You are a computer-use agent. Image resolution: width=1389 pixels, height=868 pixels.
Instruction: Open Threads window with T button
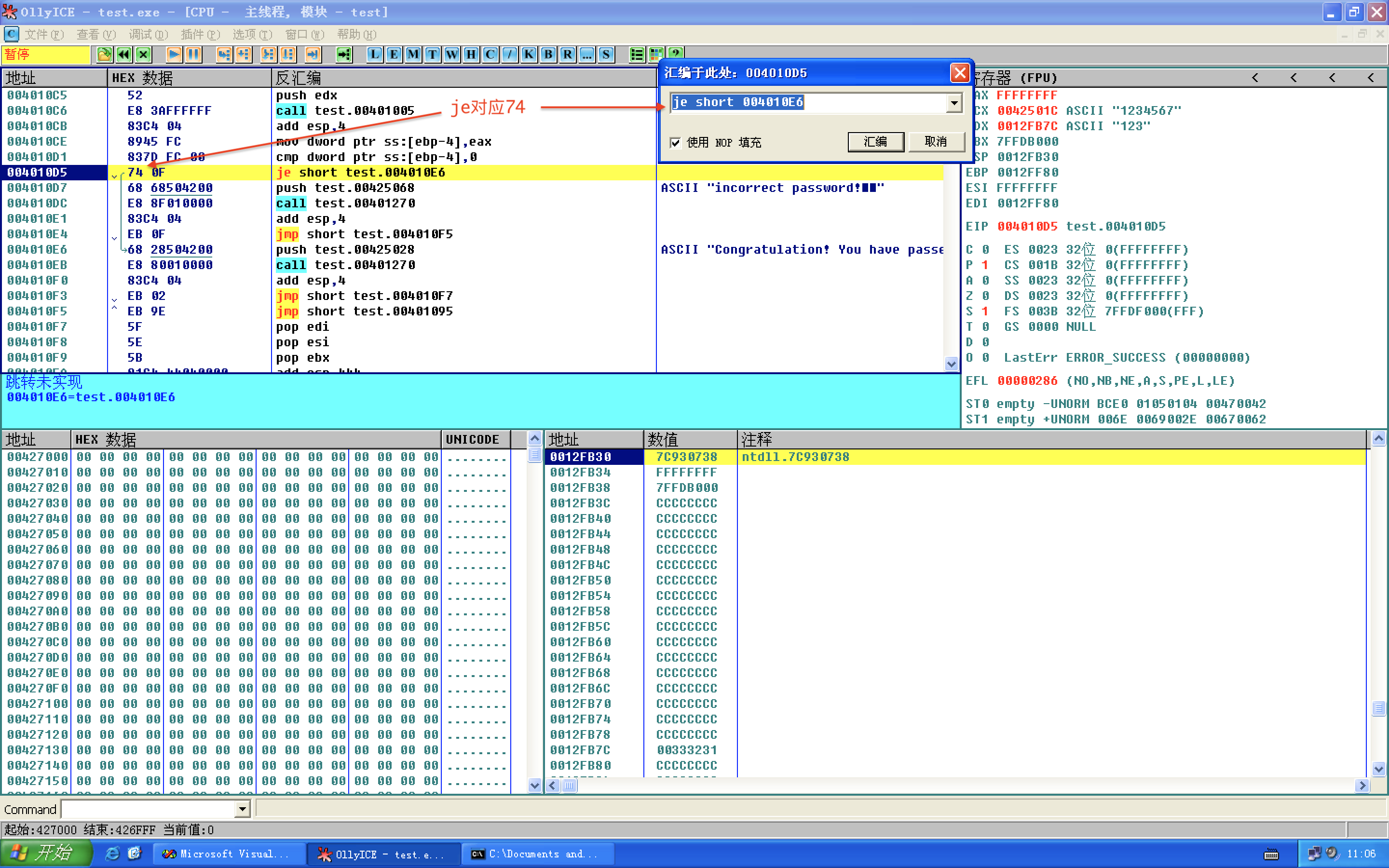click(432, 54)
